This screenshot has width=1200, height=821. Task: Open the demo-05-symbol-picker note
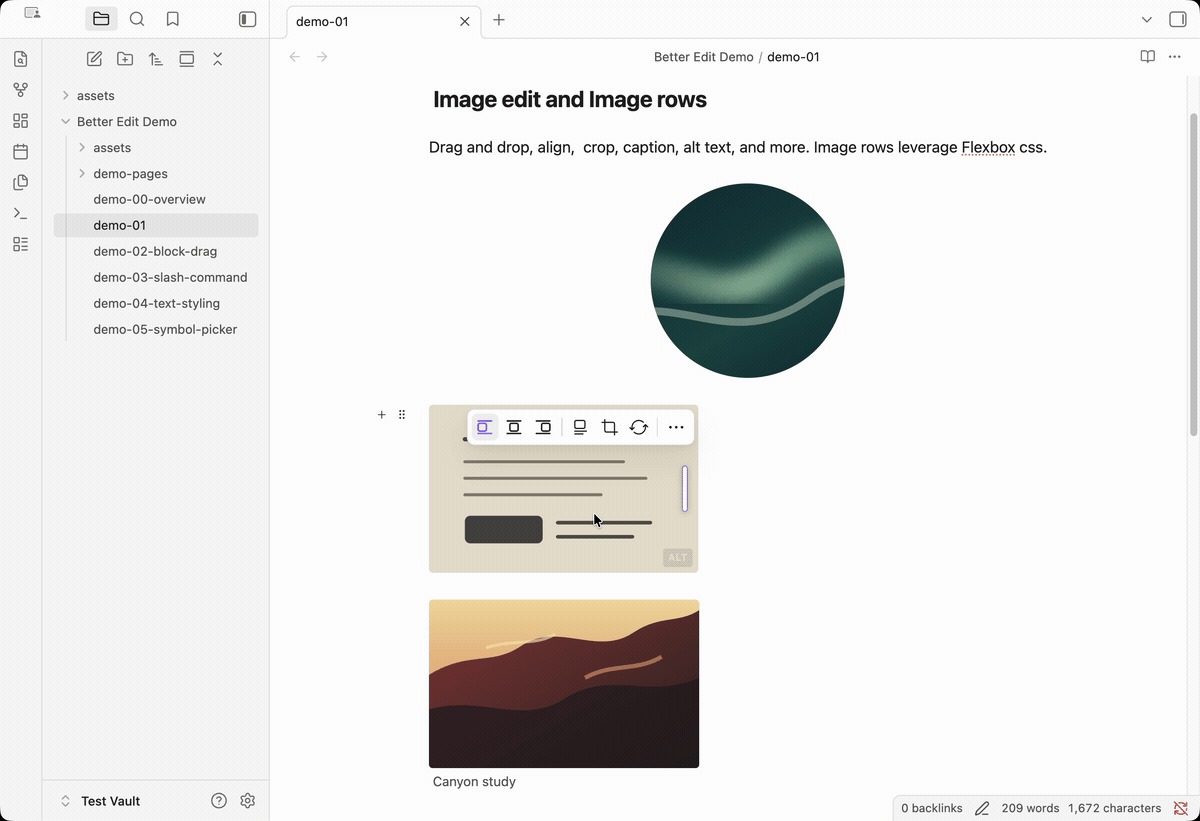click(164, 330)
